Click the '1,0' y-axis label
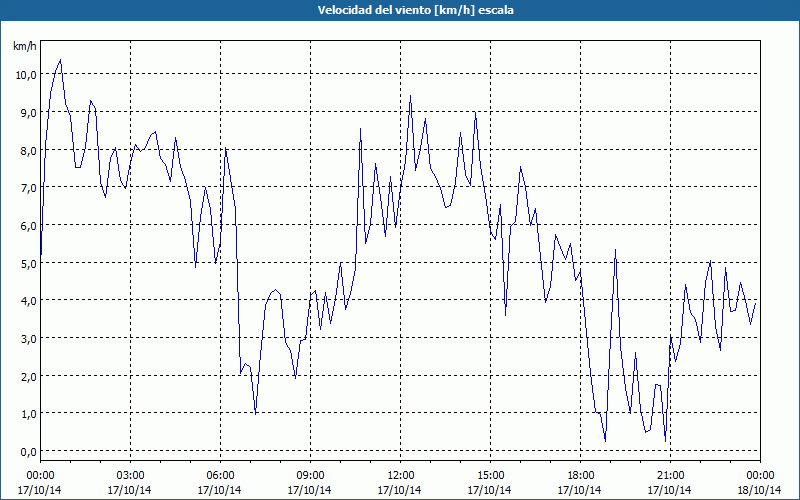Image resolution: width=800 pixels, height=500 pixels. (29, 414)
